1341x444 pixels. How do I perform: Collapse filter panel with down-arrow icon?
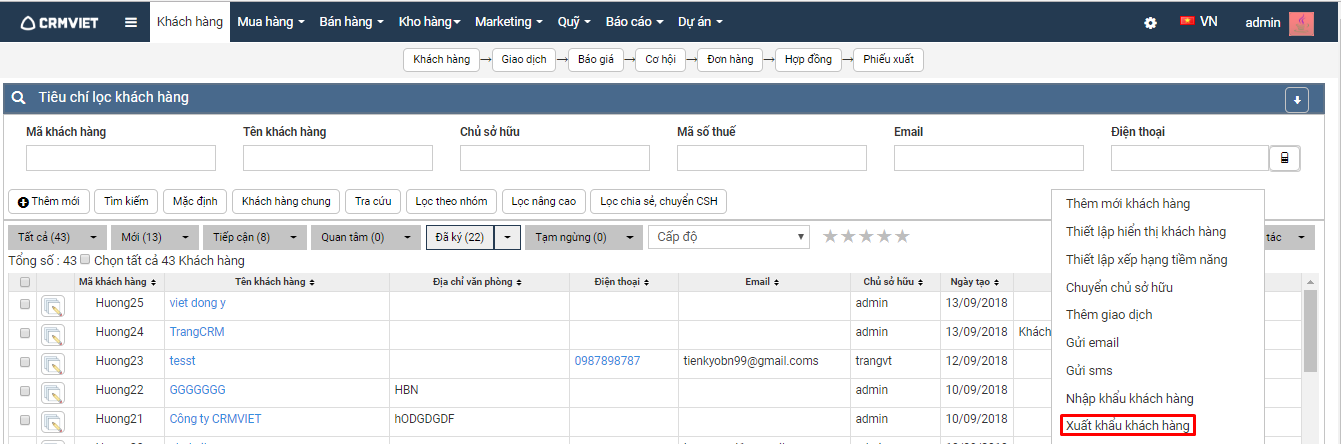[1297, 99]
